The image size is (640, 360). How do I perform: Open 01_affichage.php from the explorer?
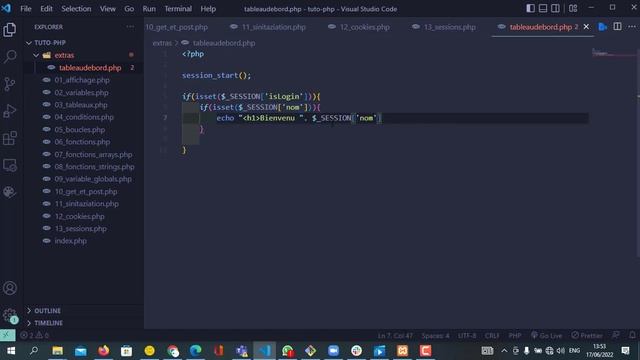[83, 80]
